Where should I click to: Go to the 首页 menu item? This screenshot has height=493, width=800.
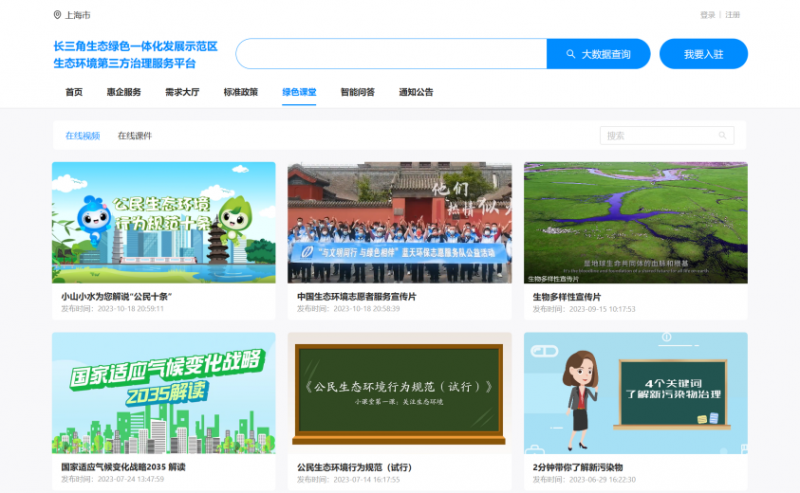point(74,92)
